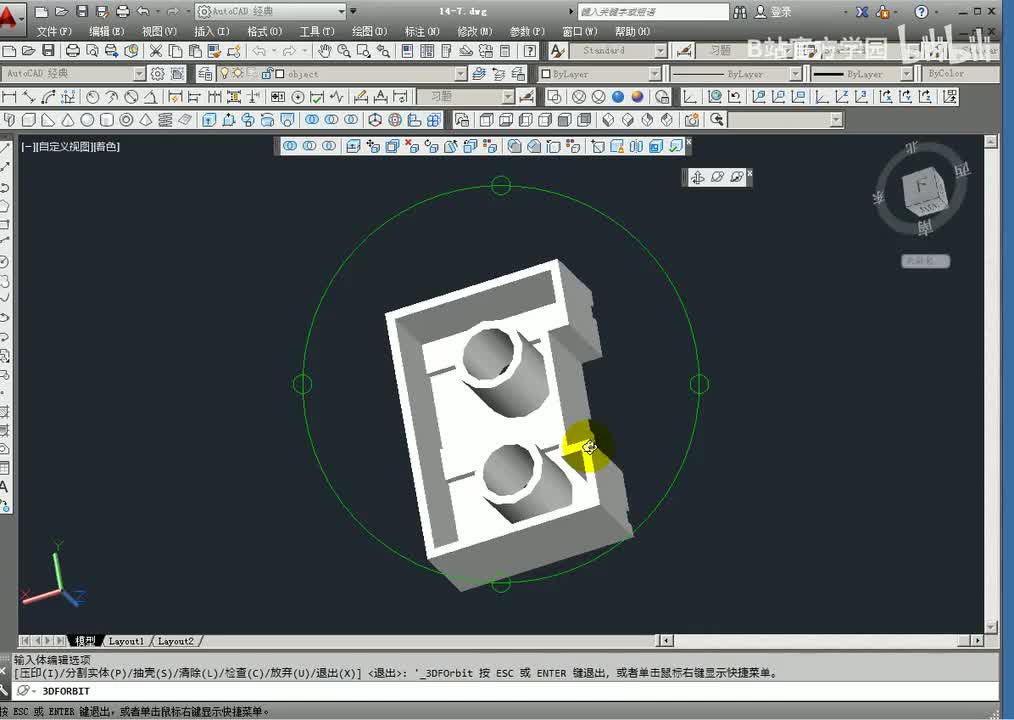
Task: Click the viewport controls [-] label
Action: [x=27, y=147]
